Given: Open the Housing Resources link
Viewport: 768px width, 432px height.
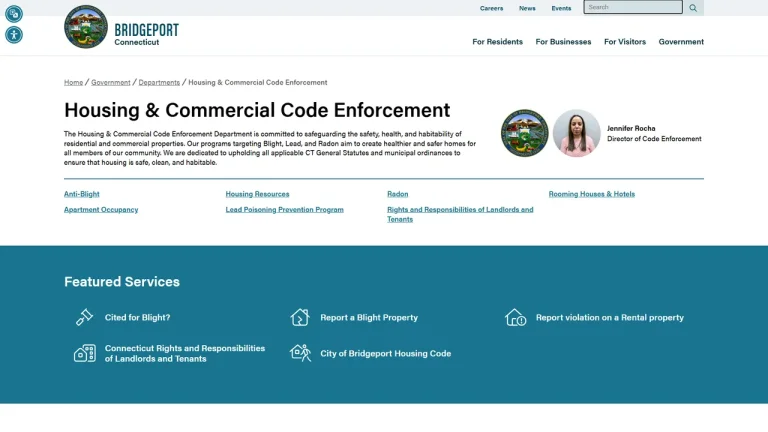Looking at the screenshot, I should 257,194.
